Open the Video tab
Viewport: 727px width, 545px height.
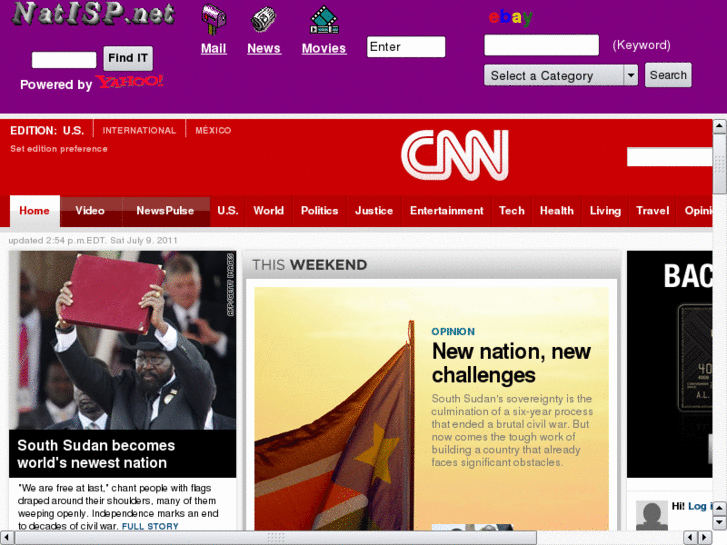[90, 211]
